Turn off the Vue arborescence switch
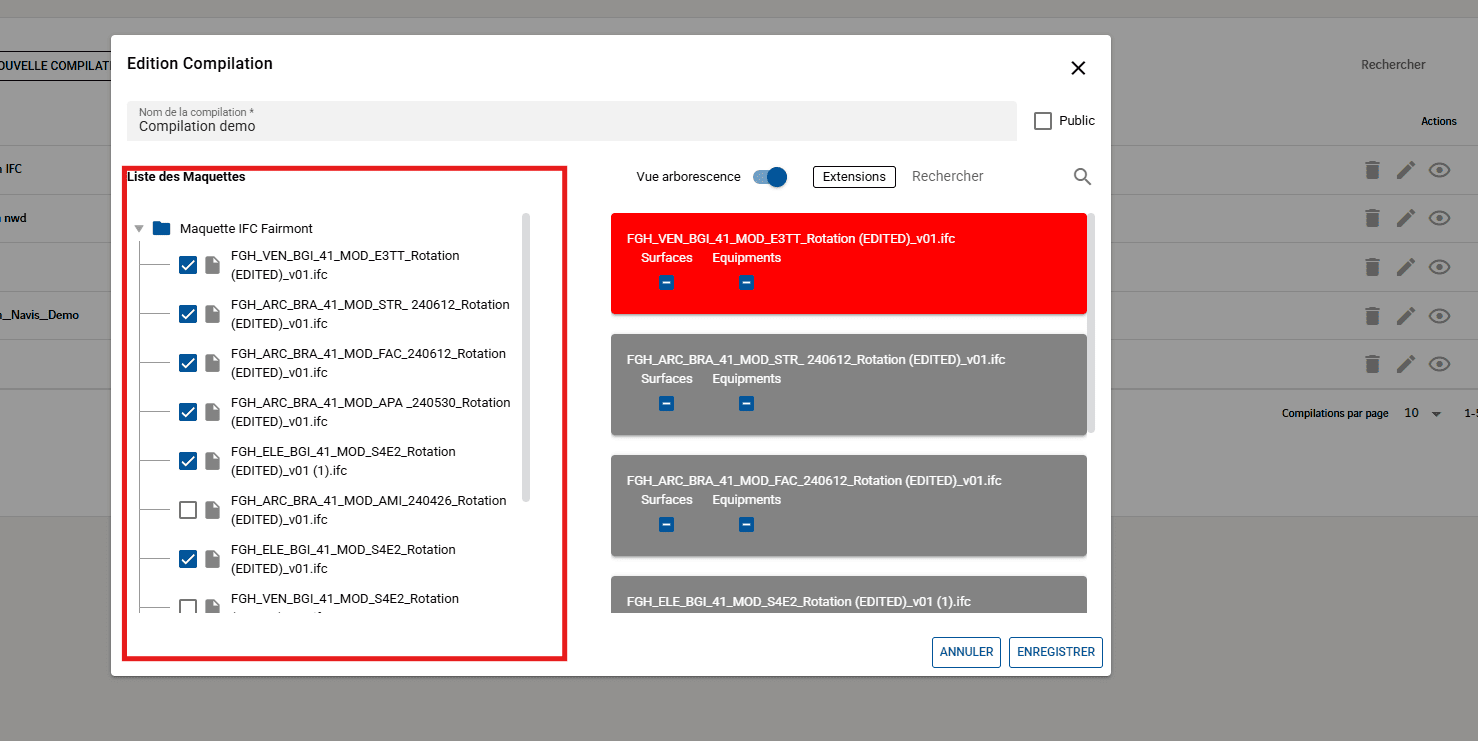Viewport: 1478px width, 741px height. [x=770, y=177]
